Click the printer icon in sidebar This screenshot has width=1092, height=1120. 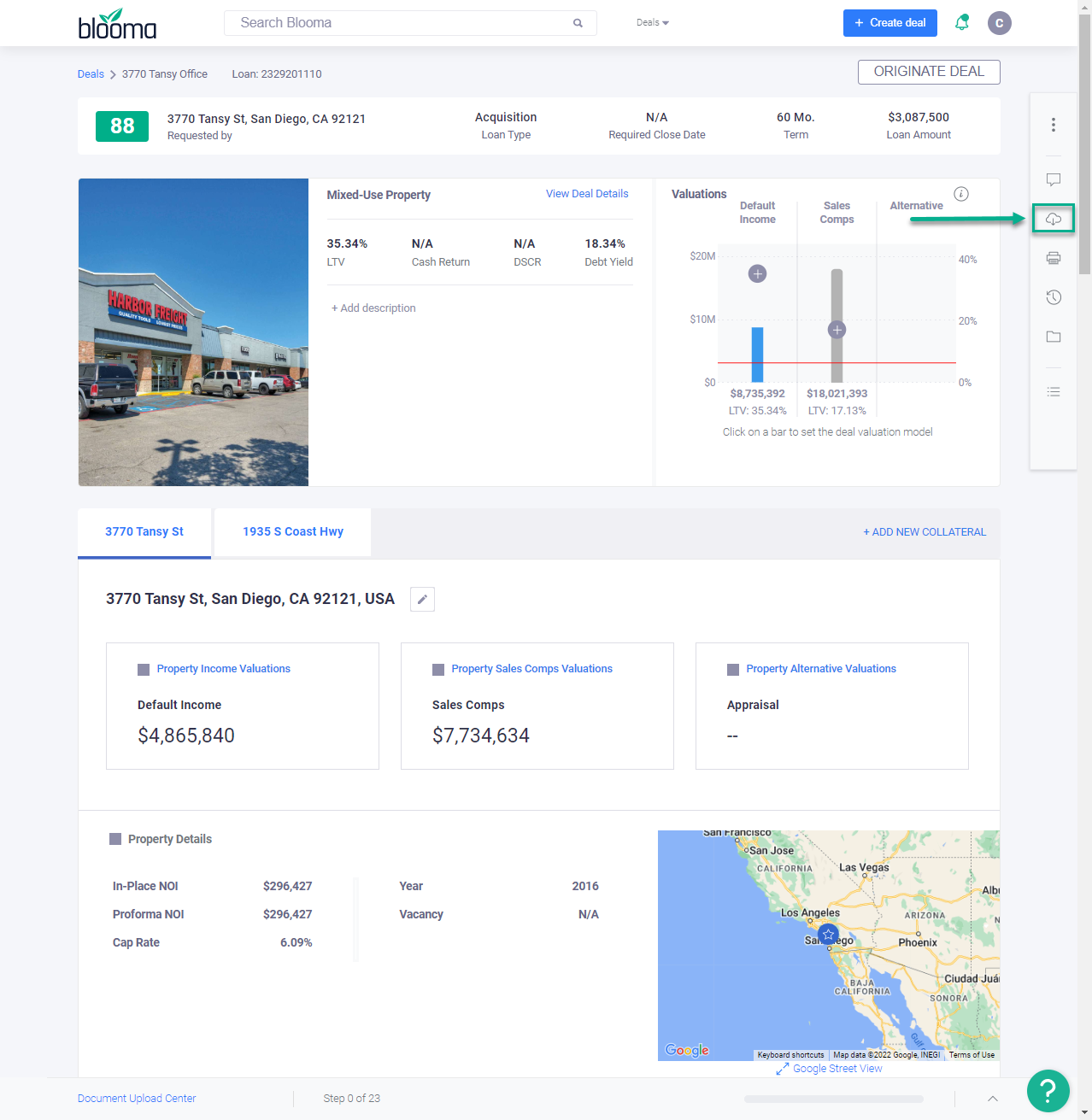pos(1053,258)
